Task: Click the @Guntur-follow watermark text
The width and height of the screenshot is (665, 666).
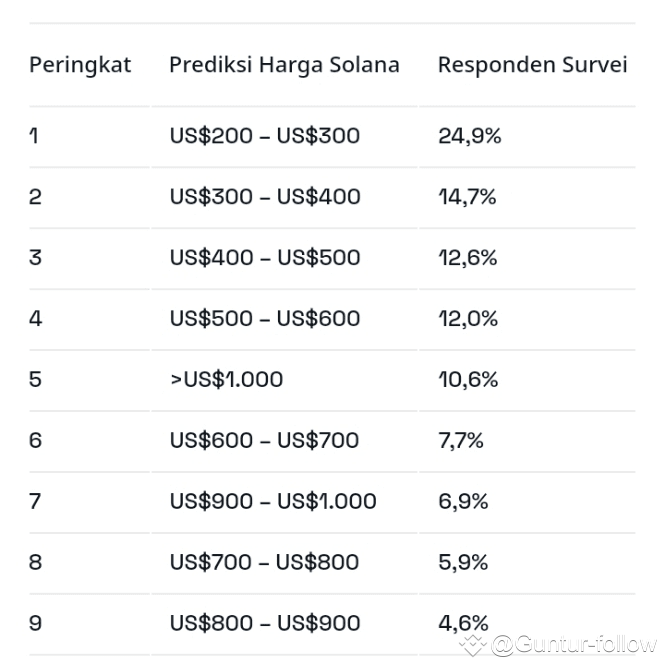Action: click(x=573, y=644)
